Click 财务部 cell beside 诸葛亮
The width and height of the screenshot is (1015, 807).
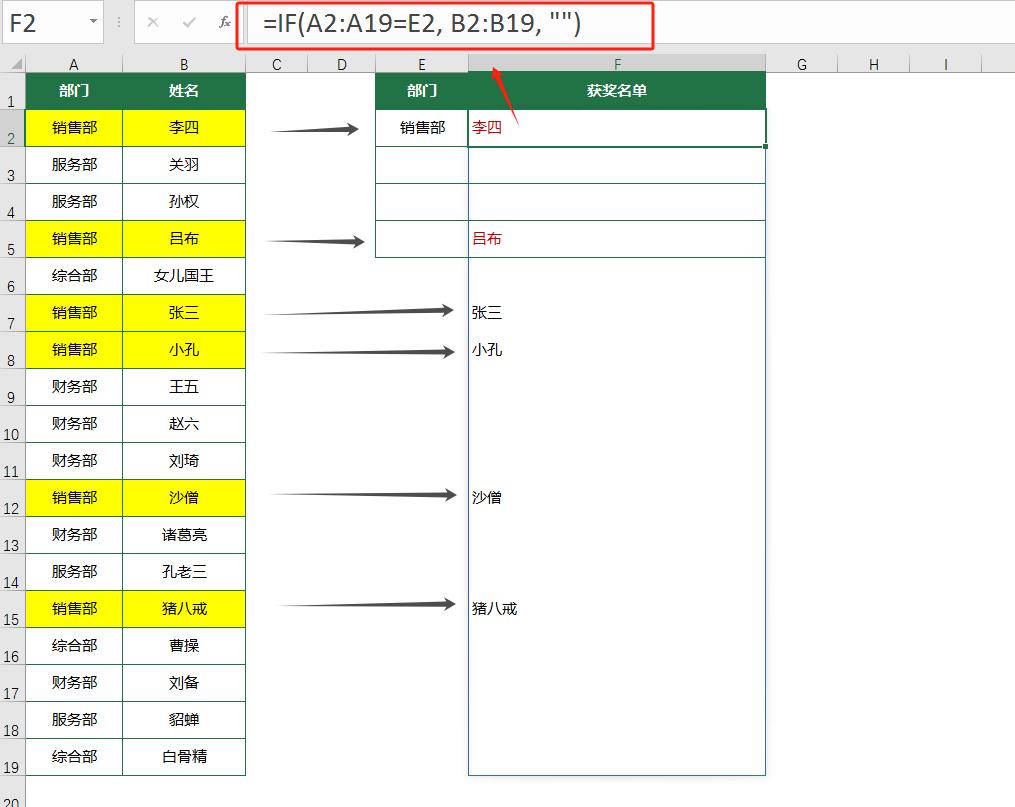74,535
